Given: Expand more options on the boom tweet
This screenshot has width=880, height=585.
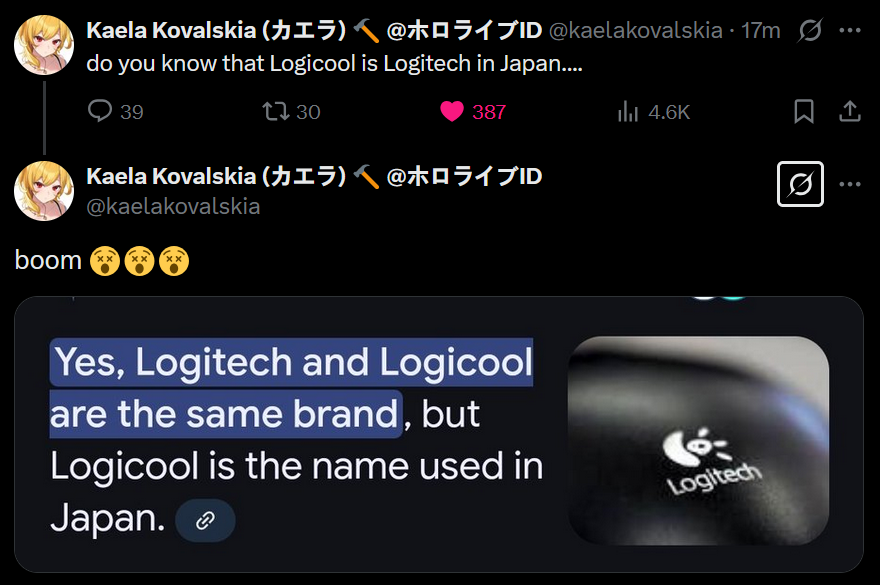Looking at the screenshot, I should [850, 184].
